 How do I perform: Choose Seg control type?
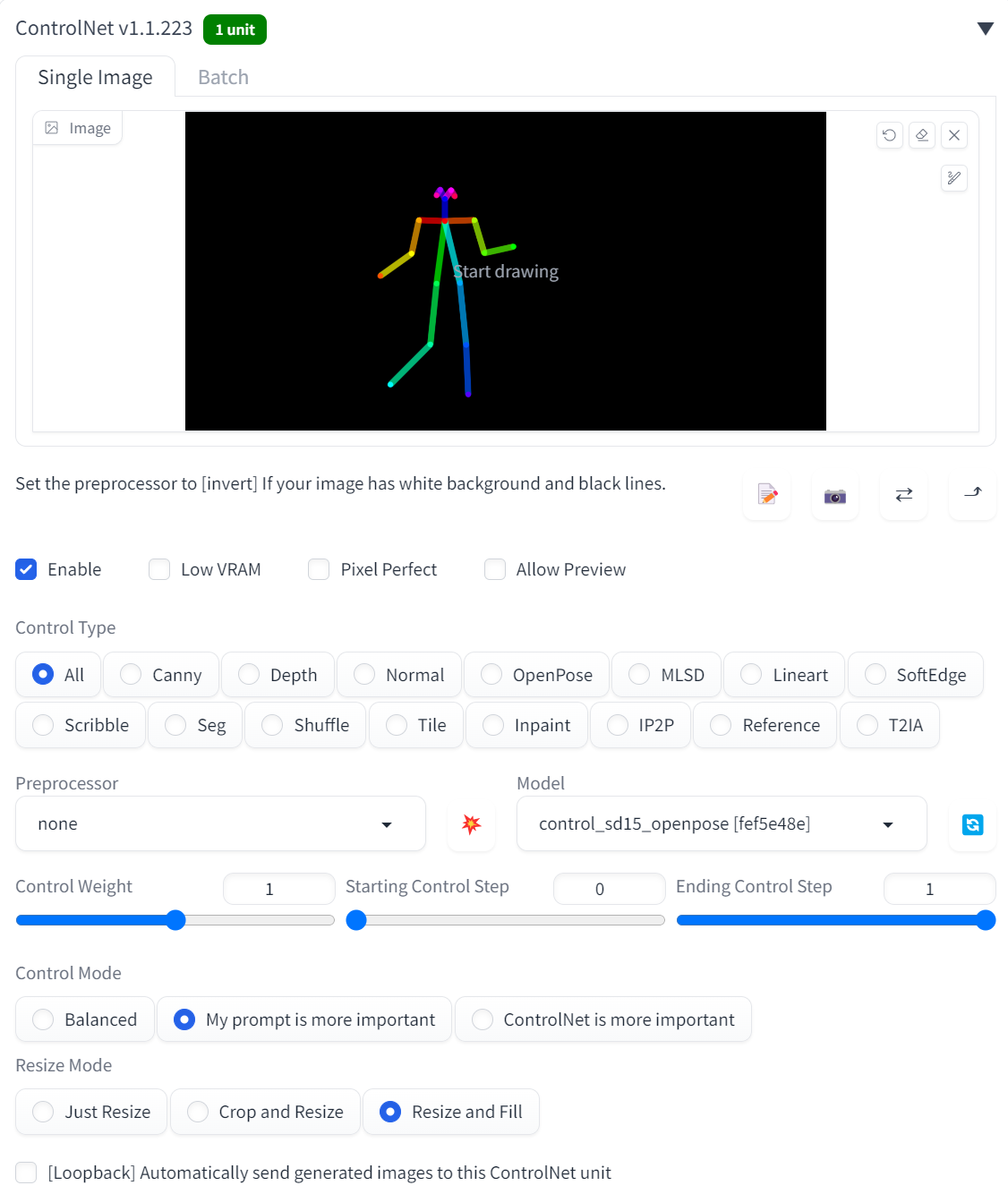click(x=195, y=725)
